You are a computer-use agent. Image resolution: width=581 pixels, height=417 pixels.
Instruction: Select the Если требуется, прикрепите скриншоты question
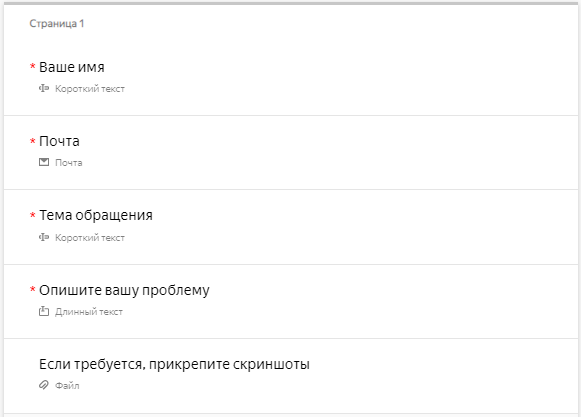[x=174, y=364]
